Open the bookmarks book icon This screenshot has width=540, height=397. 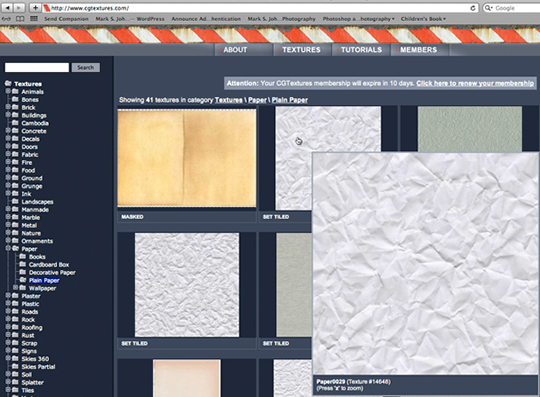[20, 19]
